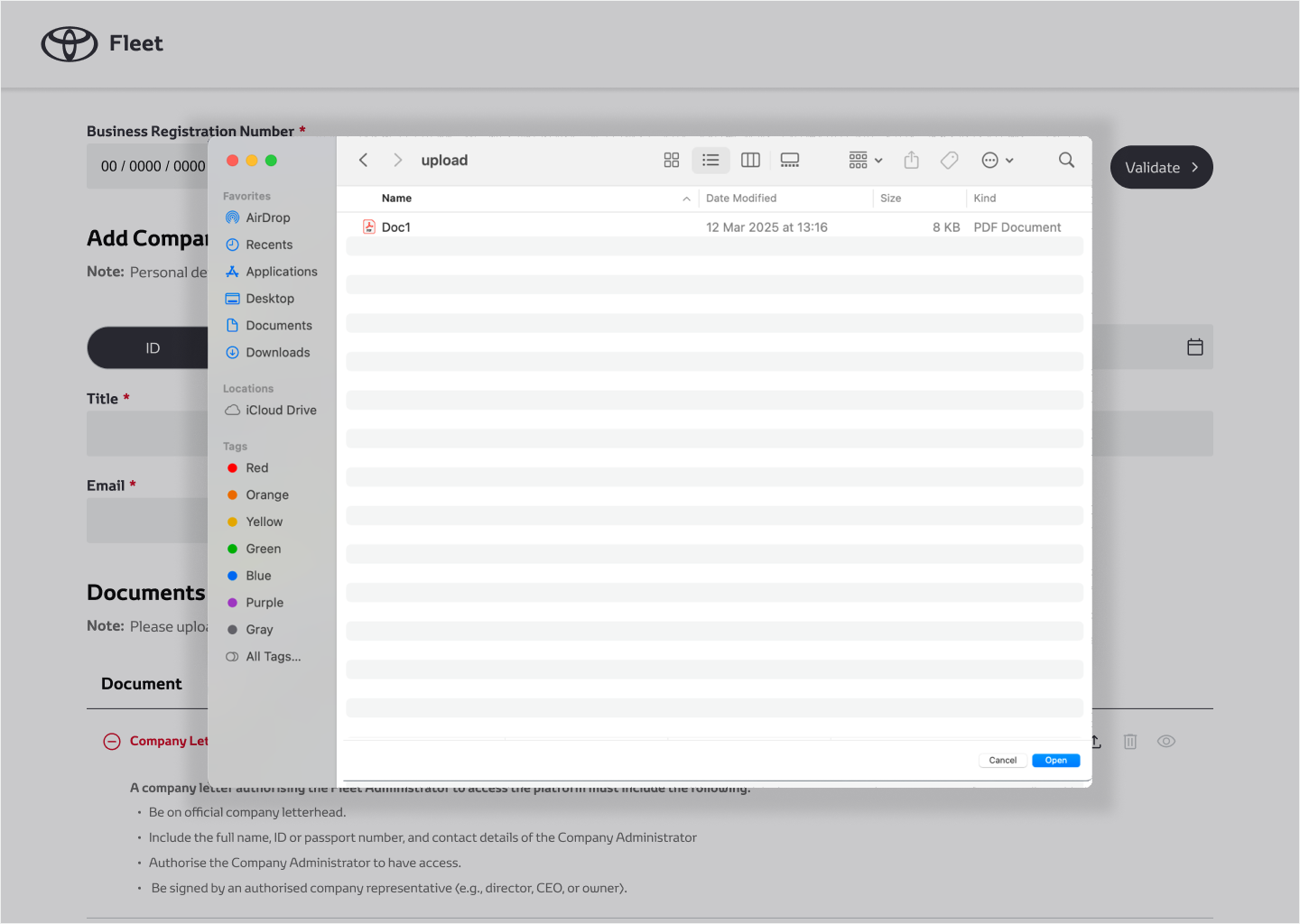Sort files by the Name column

tap(396, 199)
